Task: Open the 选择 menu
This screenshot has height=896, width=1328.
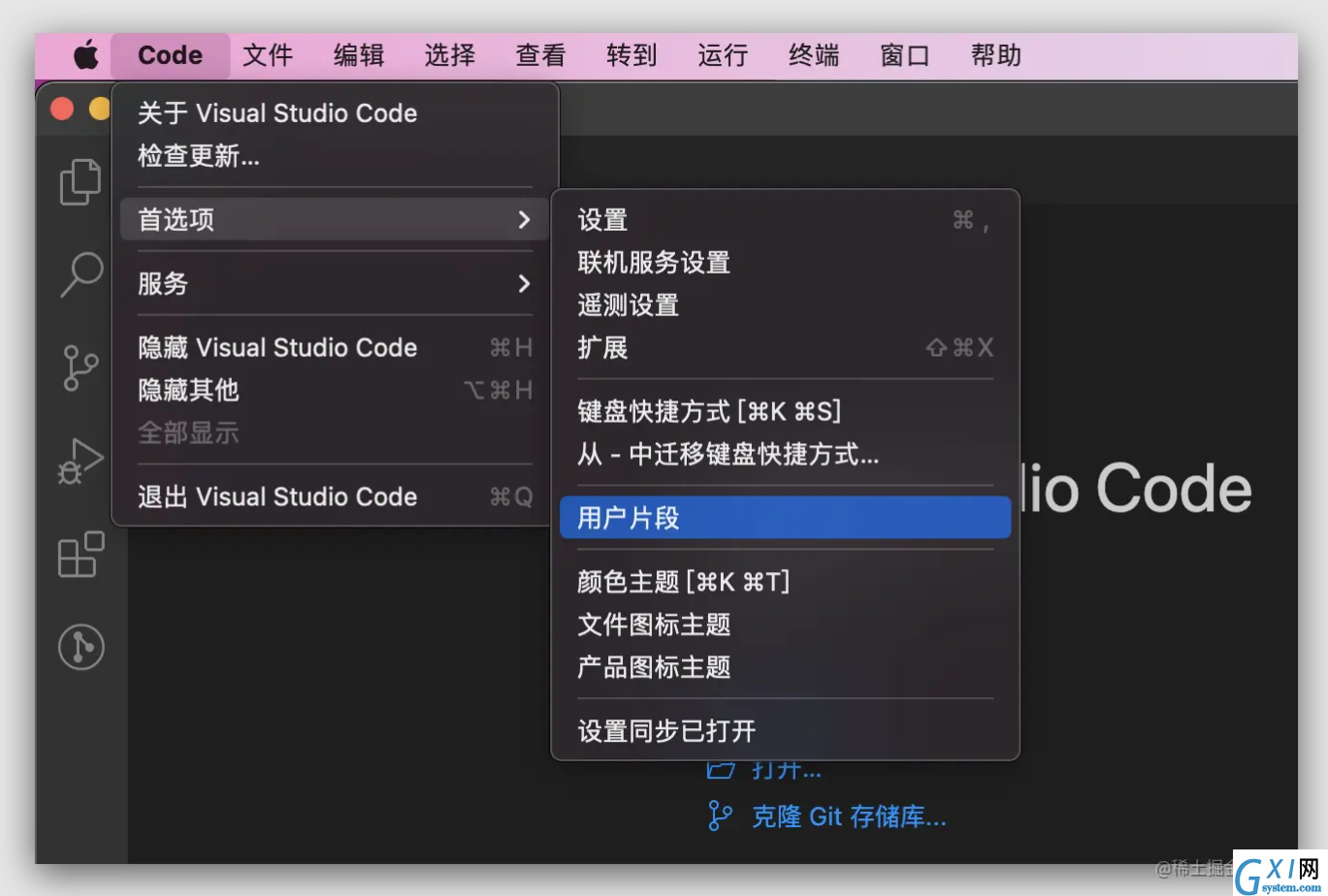Action: [450, 56]
